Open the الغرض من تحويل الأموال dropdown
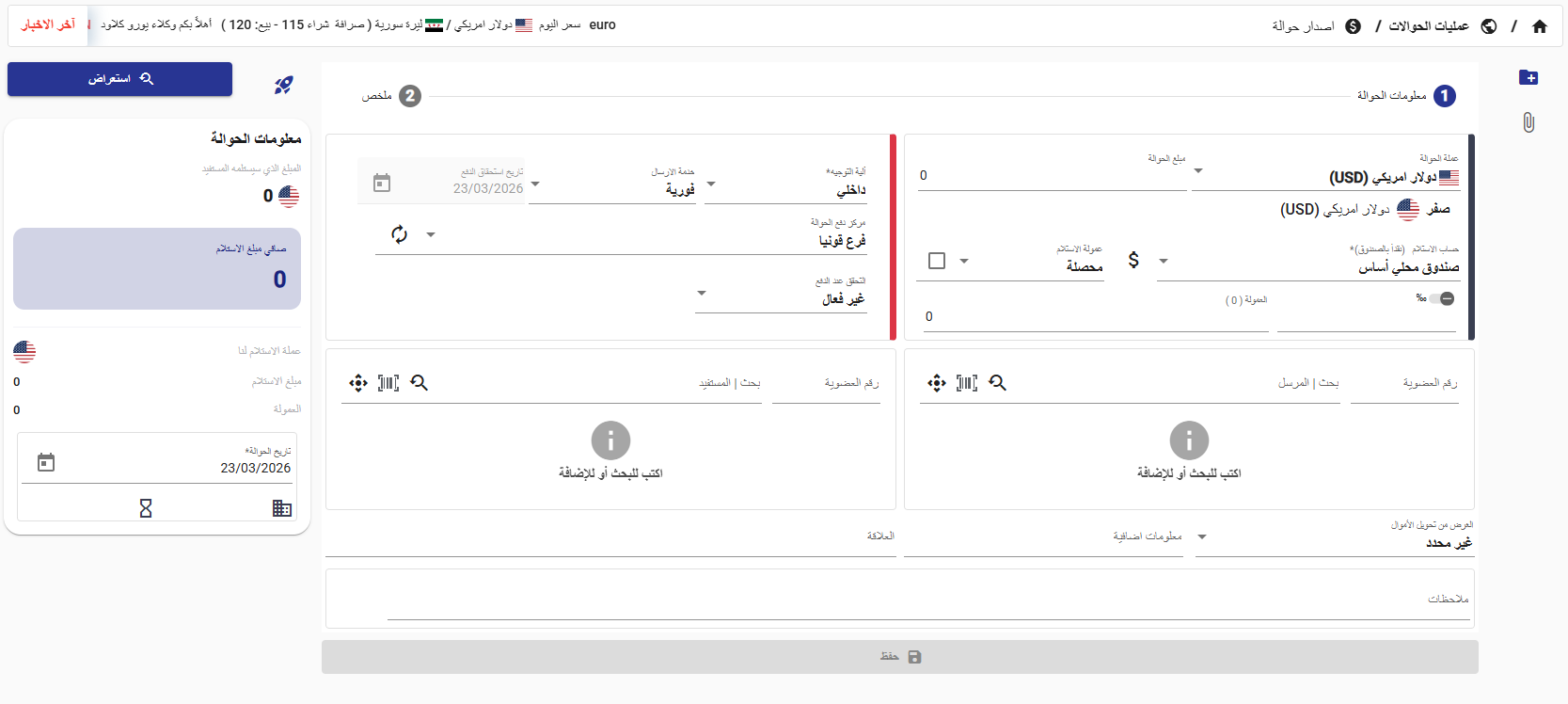The width and height of the screenshot is (1568, 704). click(x=1202, y=536)
